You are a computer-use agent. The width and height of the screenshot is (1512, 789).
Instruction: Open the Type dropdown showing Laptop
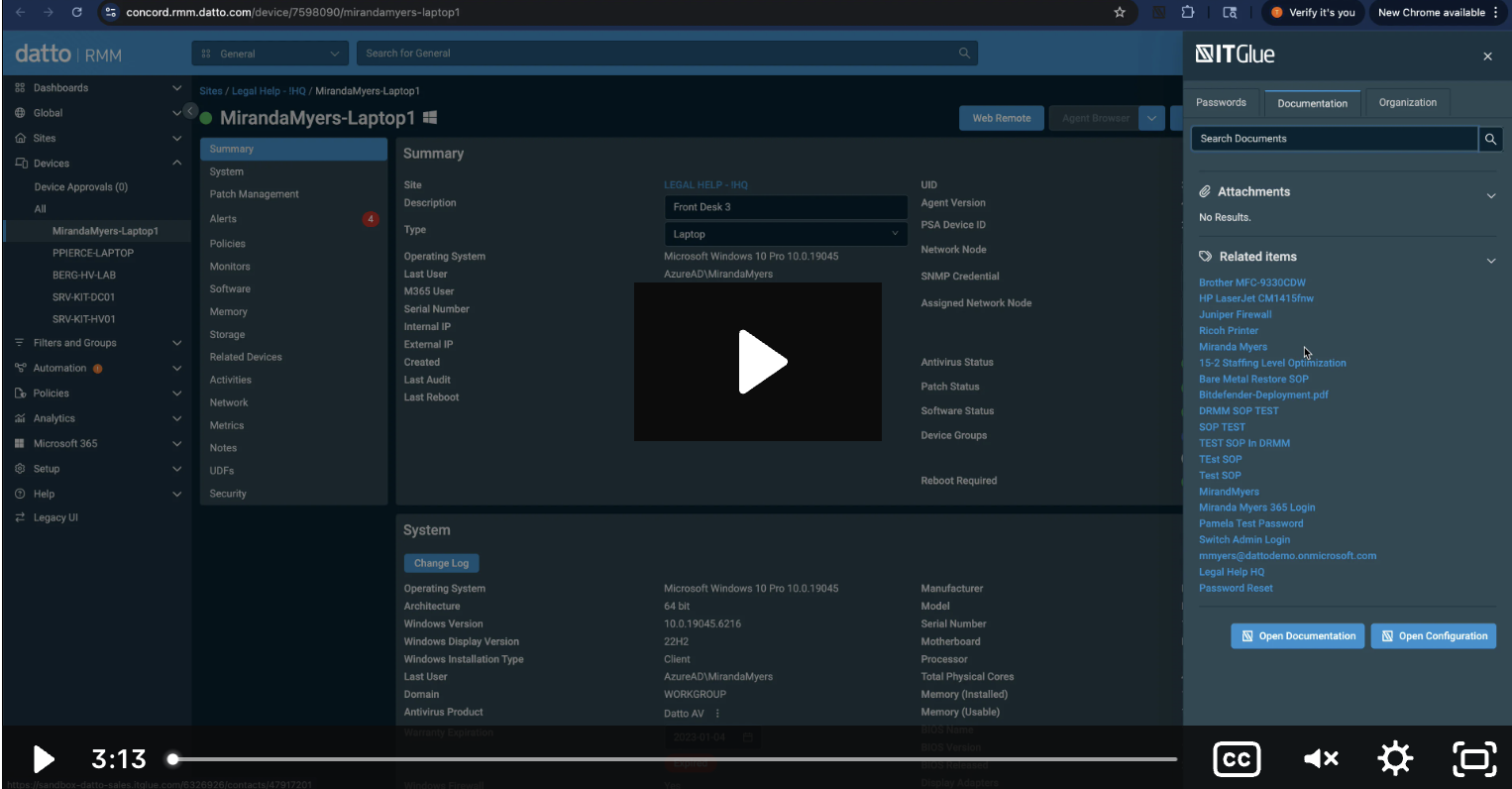coord(785,234)
